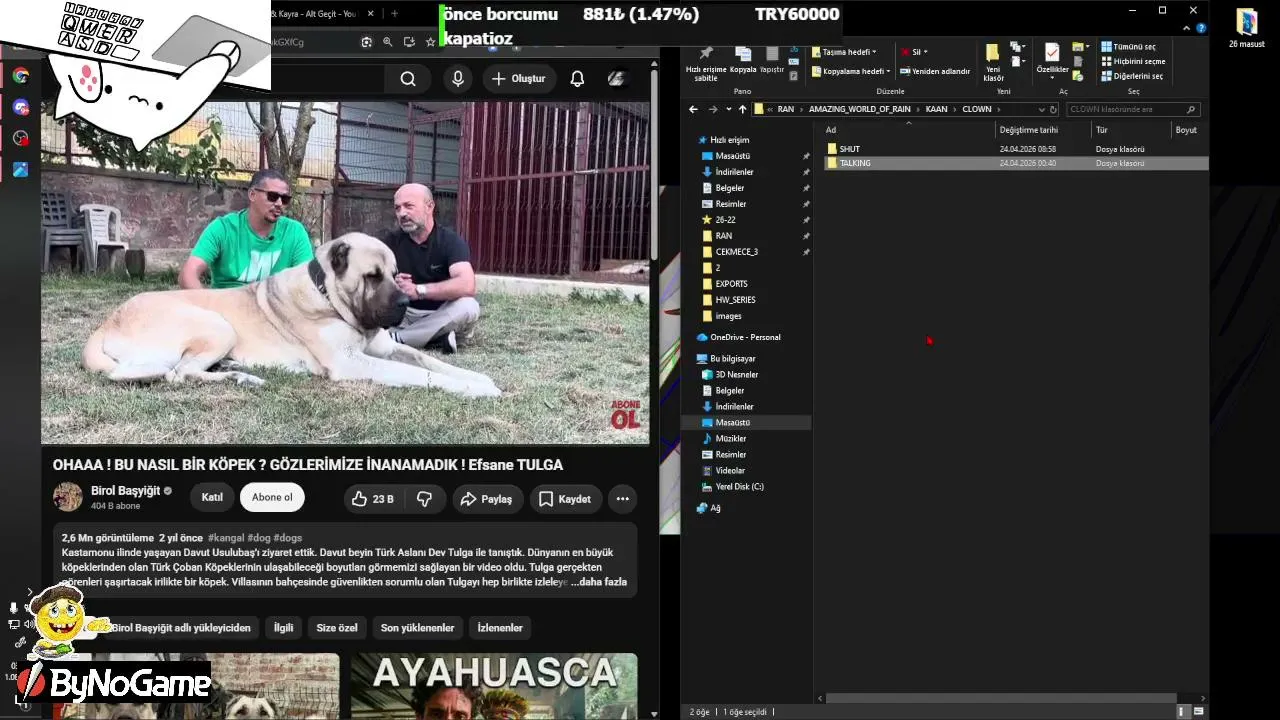Click the video player with the dog

point(345,272)
